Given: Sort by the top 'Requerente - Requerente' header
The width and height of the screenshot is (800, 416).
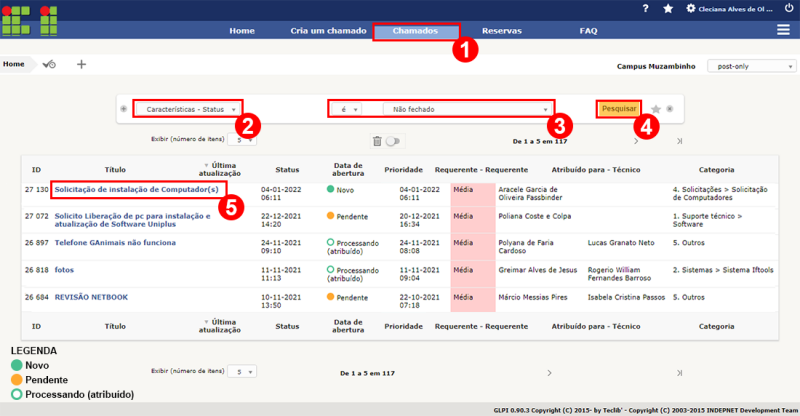Looking at the screenshot, I should click(x=481, y=169).
